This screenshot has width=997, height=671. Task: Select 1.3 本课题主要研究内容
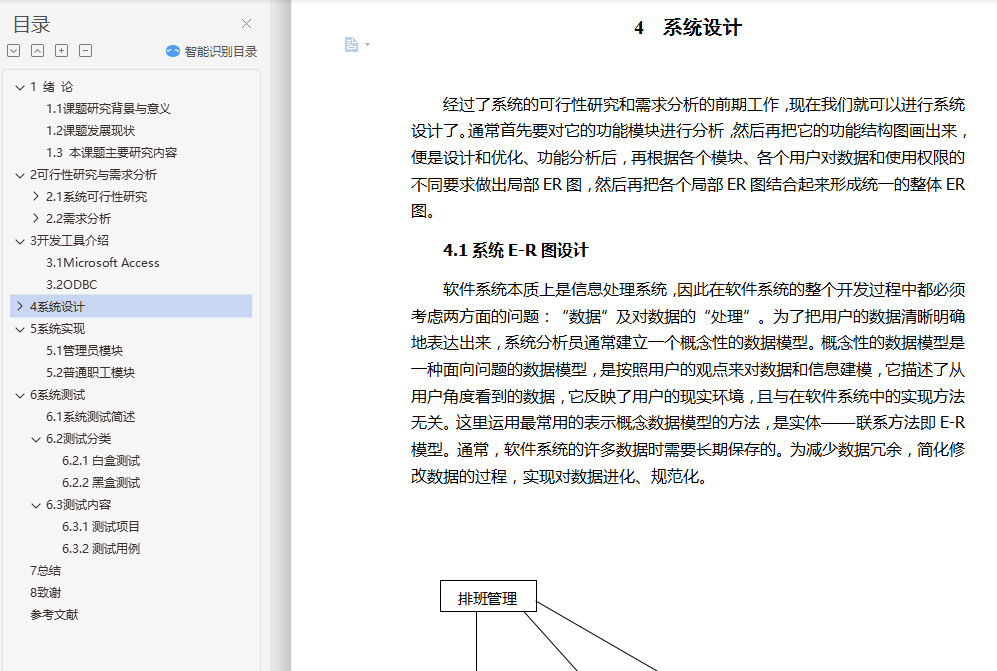111,153
